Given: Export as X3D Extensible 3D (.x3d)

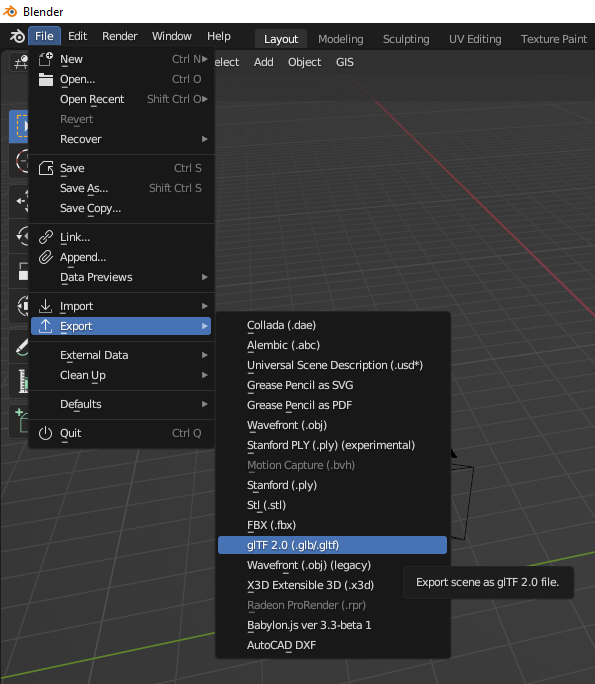Looking at the screenshot, I should click(332, 585).
